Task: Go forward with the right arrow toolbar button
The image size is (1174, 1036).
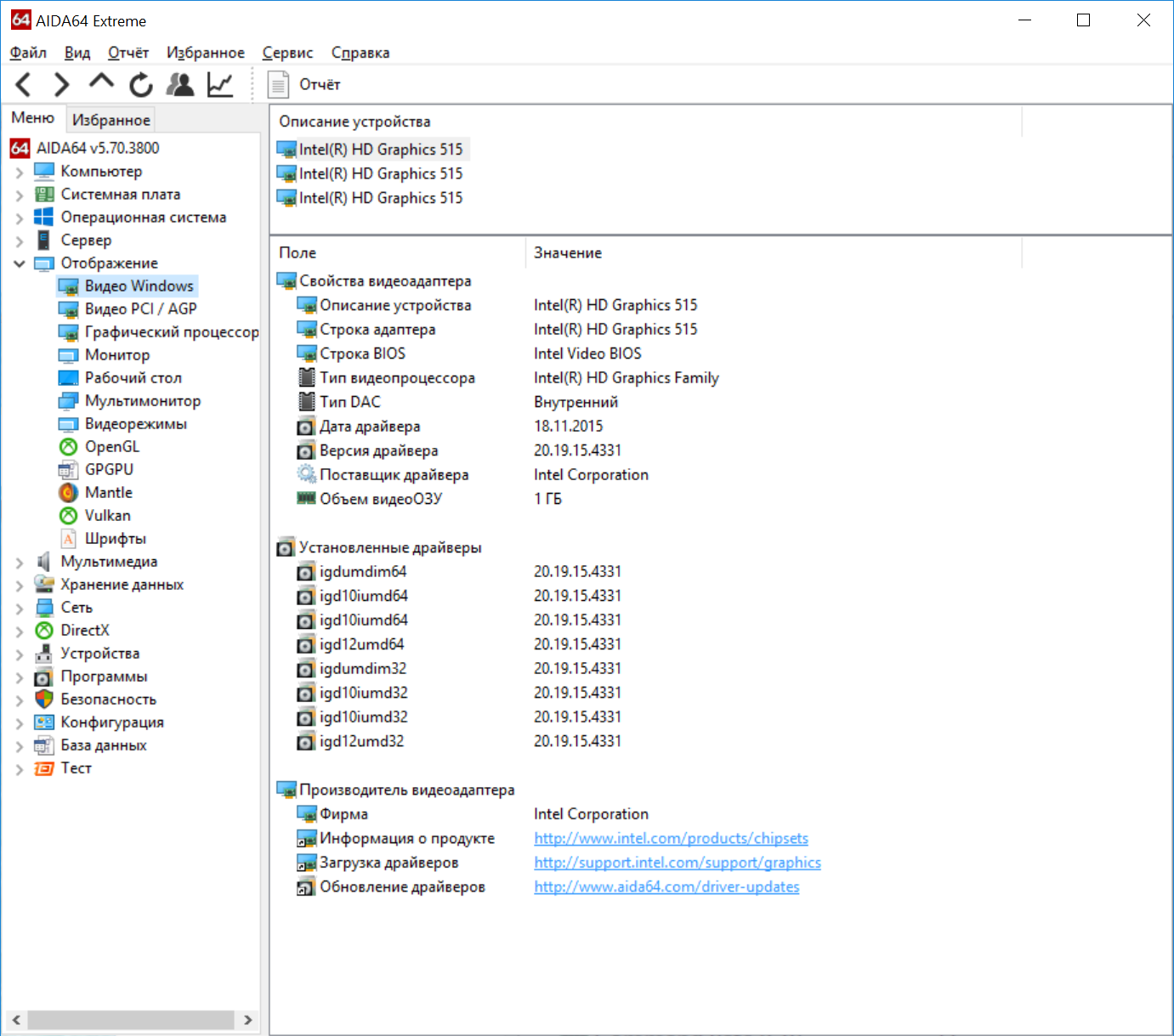Action: click(x=61, y=84)
